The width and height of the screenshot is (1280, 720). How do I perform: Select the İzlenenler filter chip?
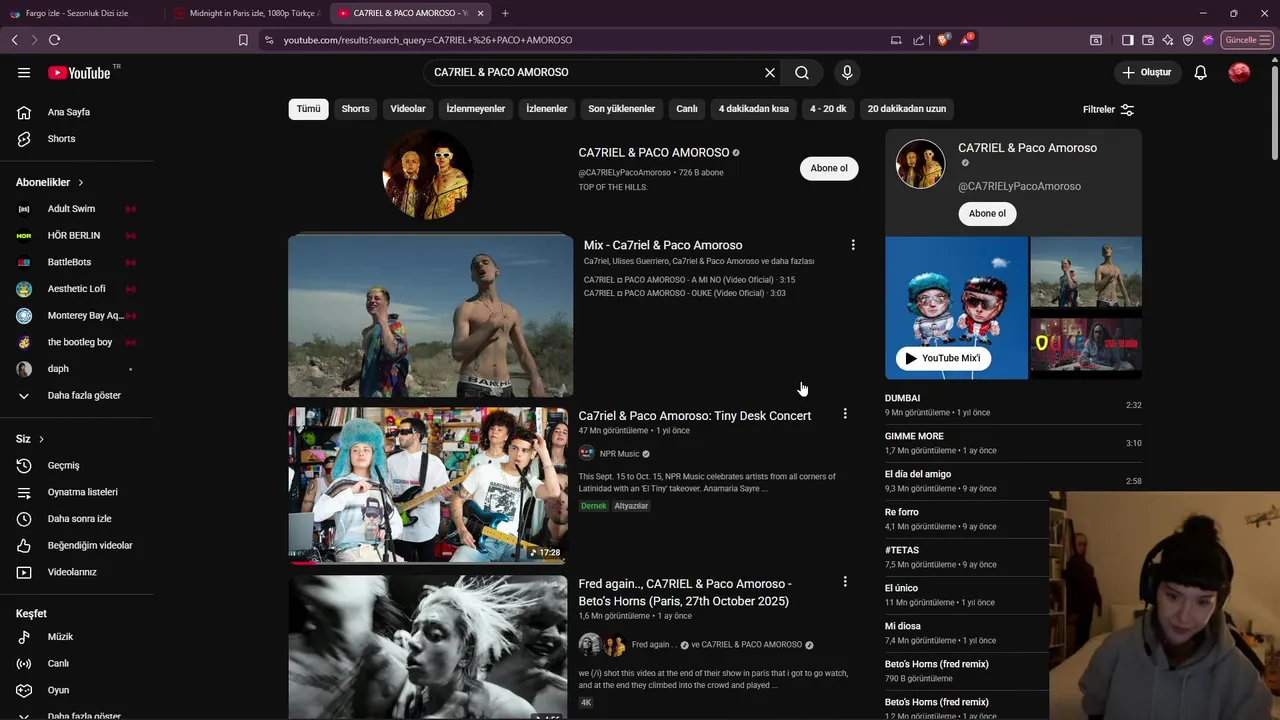[x=547, y=108]
